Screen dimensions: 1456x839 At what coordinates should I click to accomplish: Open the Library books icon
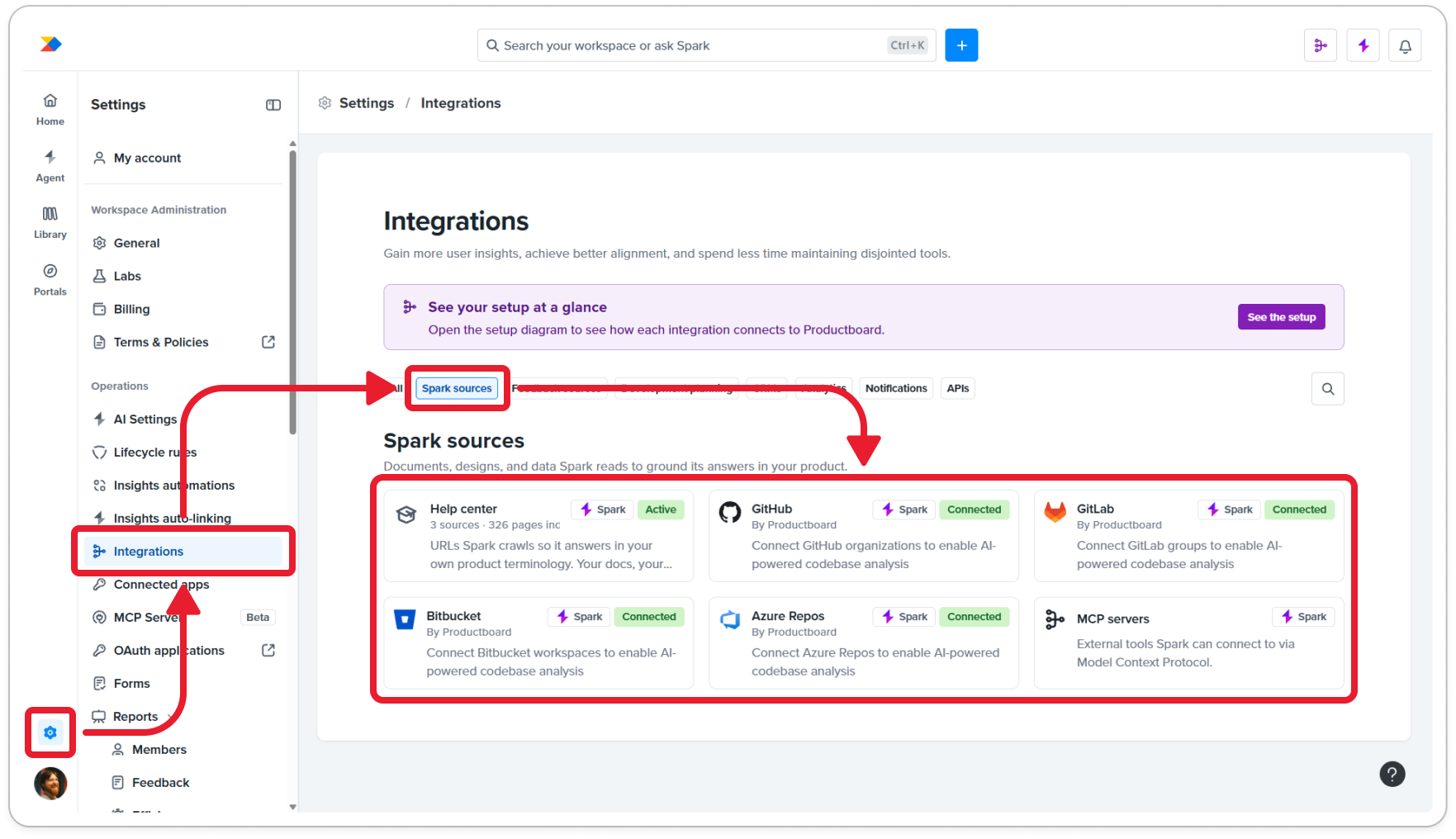[50, 223]
